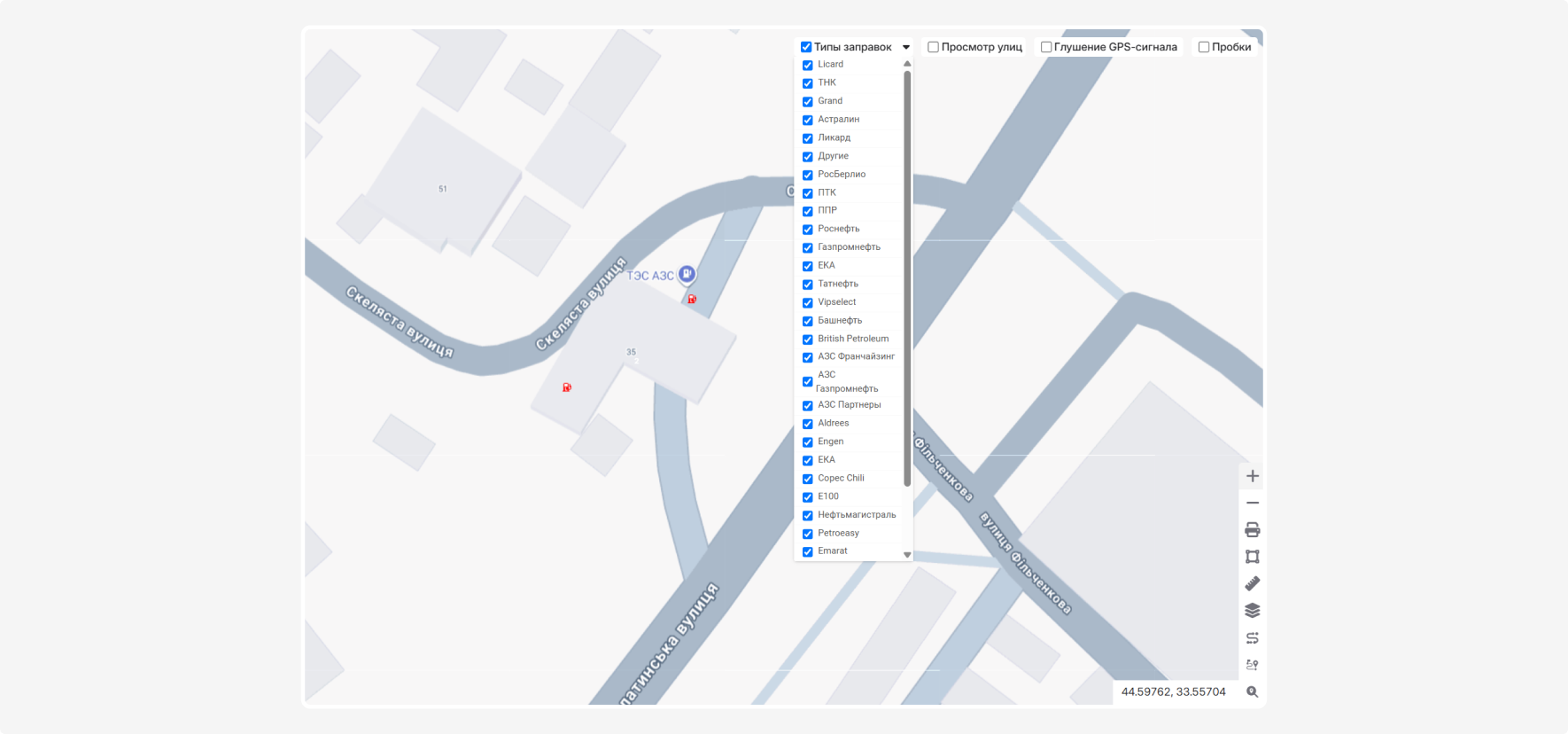The height and width of the screenshot is (734, 1568).
Task: Click the ТЭС АЗС gas station marker
Action: pos(687,275)
